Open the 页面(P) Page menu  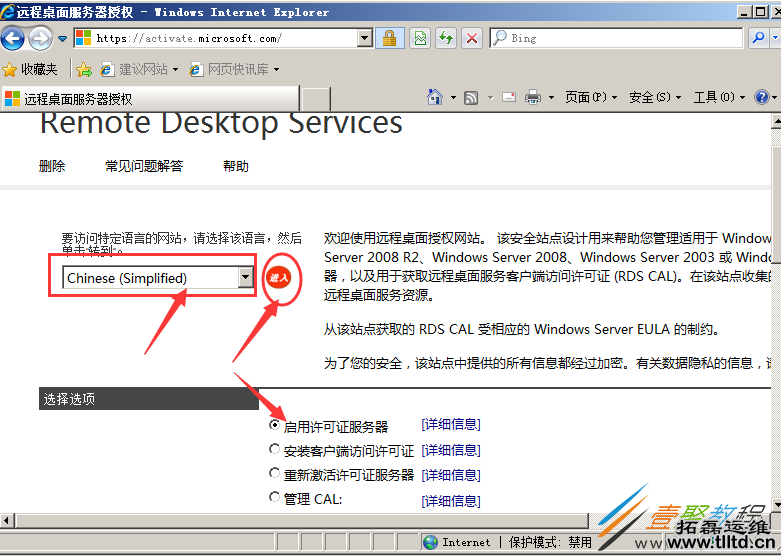tap(591, 97)
